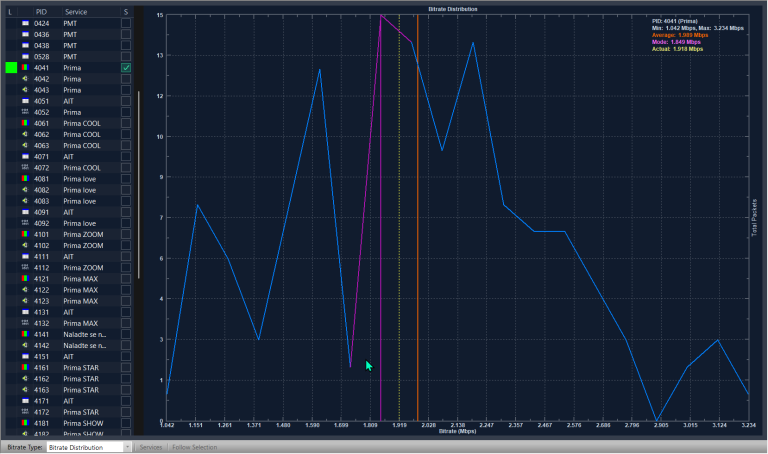This screenshot has width=768, height=454.
Task: Select the 4142 Naladte se n... row
Action: [69, 345]
